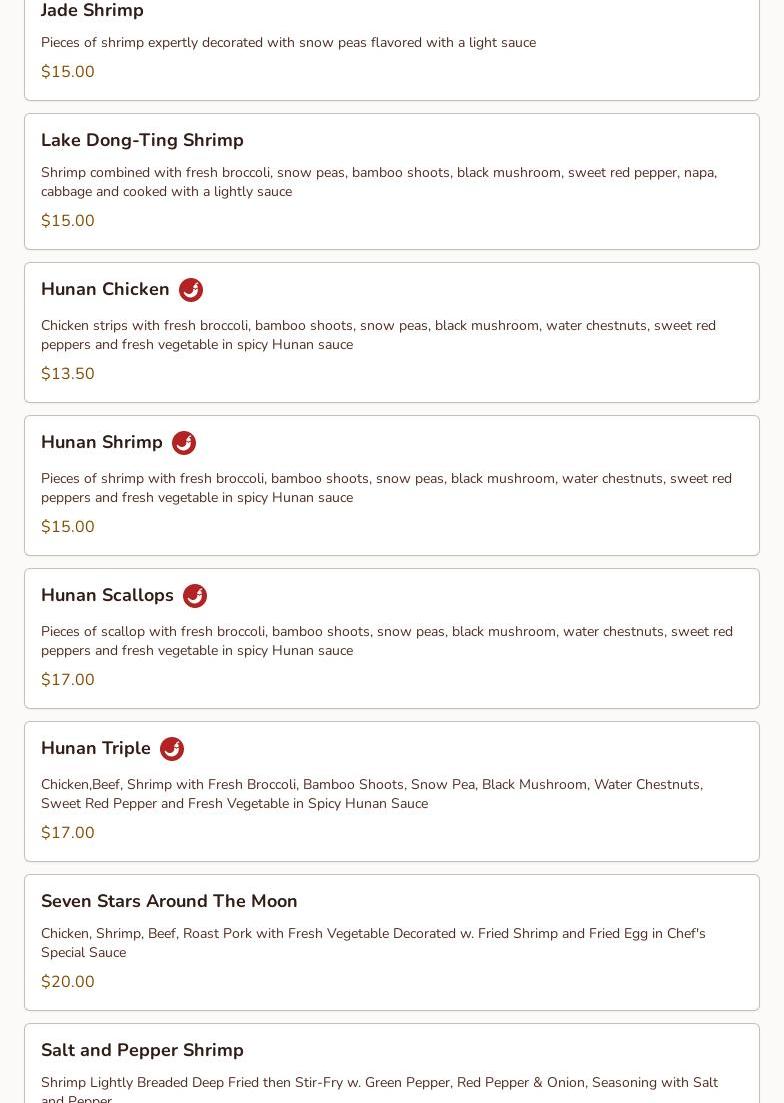Click the spicy chili icon beside Hunan Triple
This screenshot has height=1103, width=784.
pyautogui.click(x=172, y=748)
